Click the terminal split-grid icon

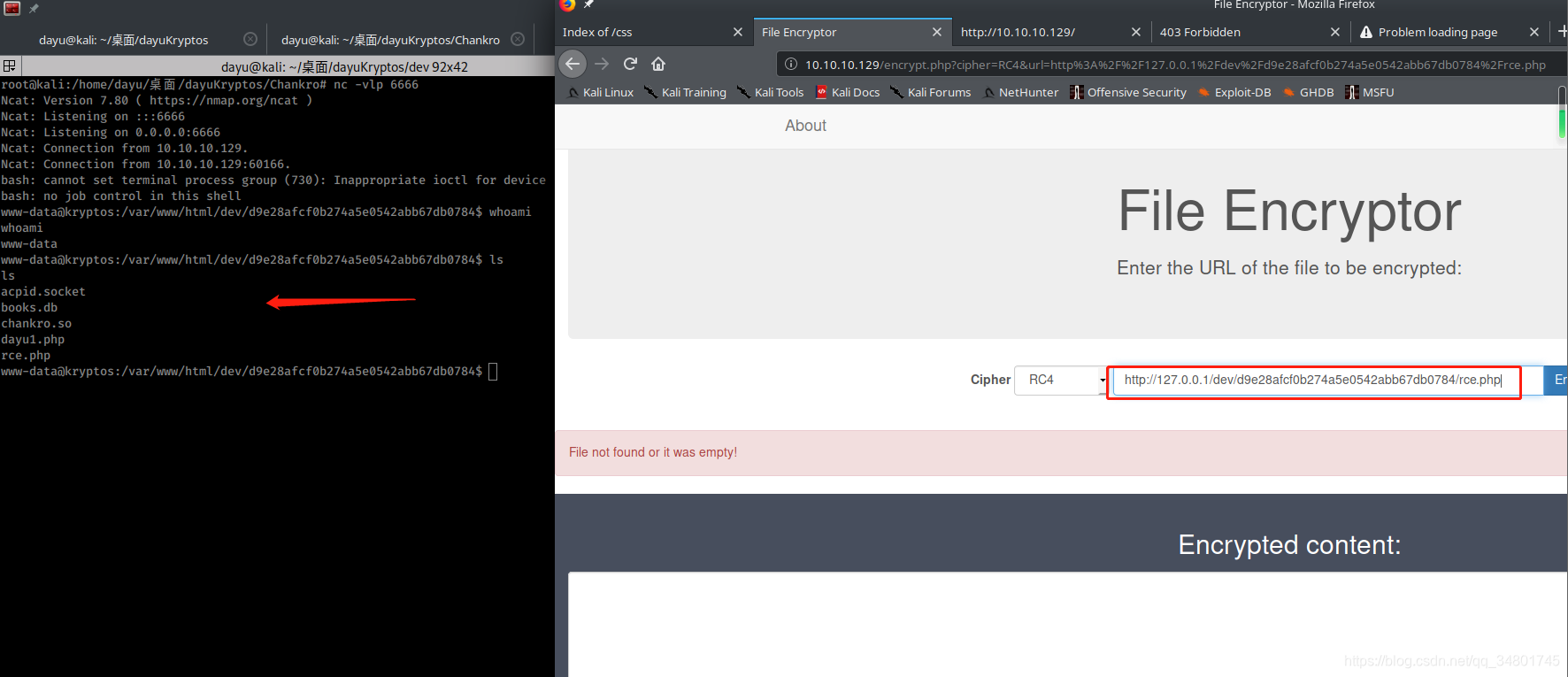pos(10,65)
